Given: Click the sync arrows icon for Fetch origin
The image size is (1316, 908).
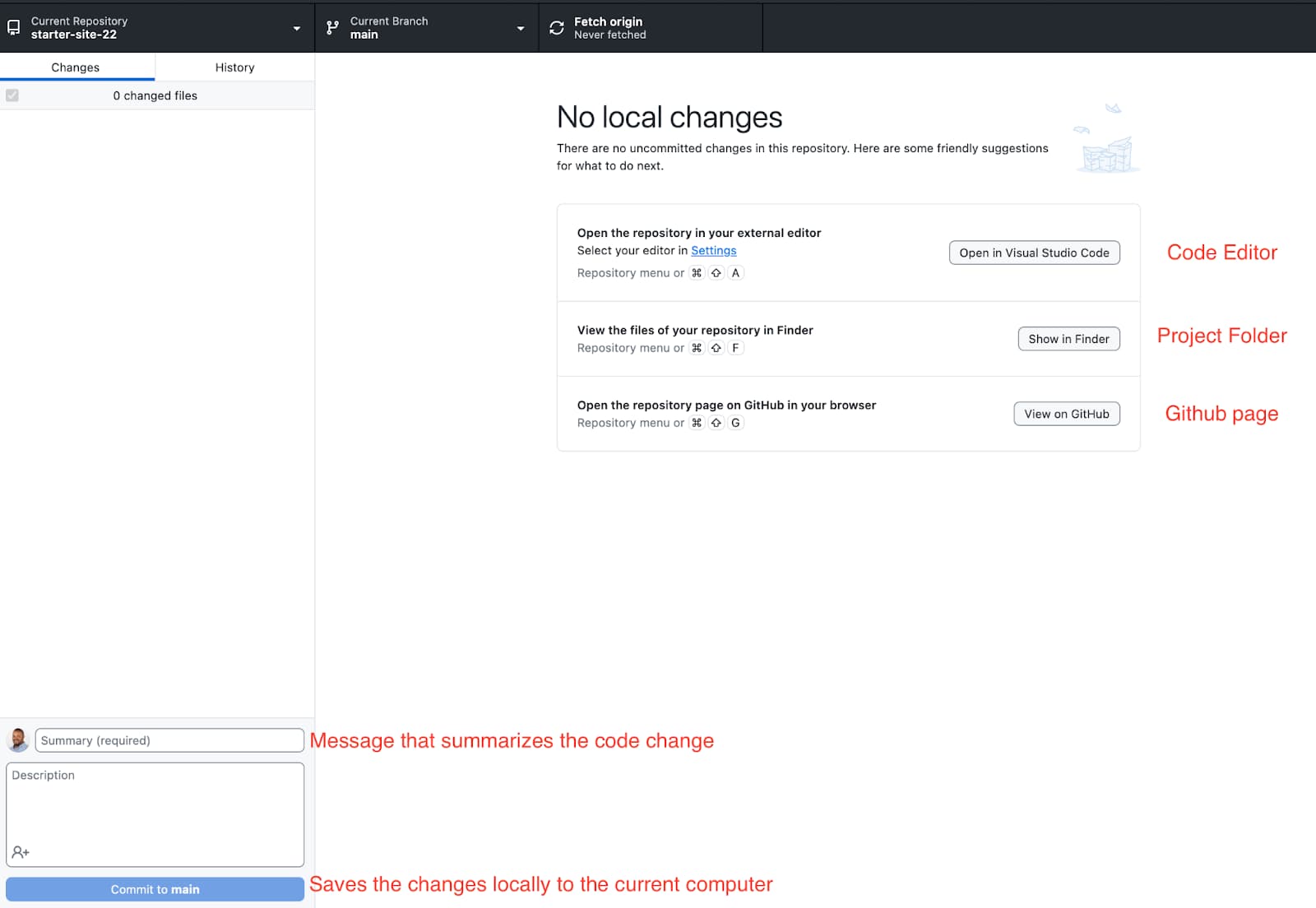Looking at the screenshot, I should click(x=557, y=28).
